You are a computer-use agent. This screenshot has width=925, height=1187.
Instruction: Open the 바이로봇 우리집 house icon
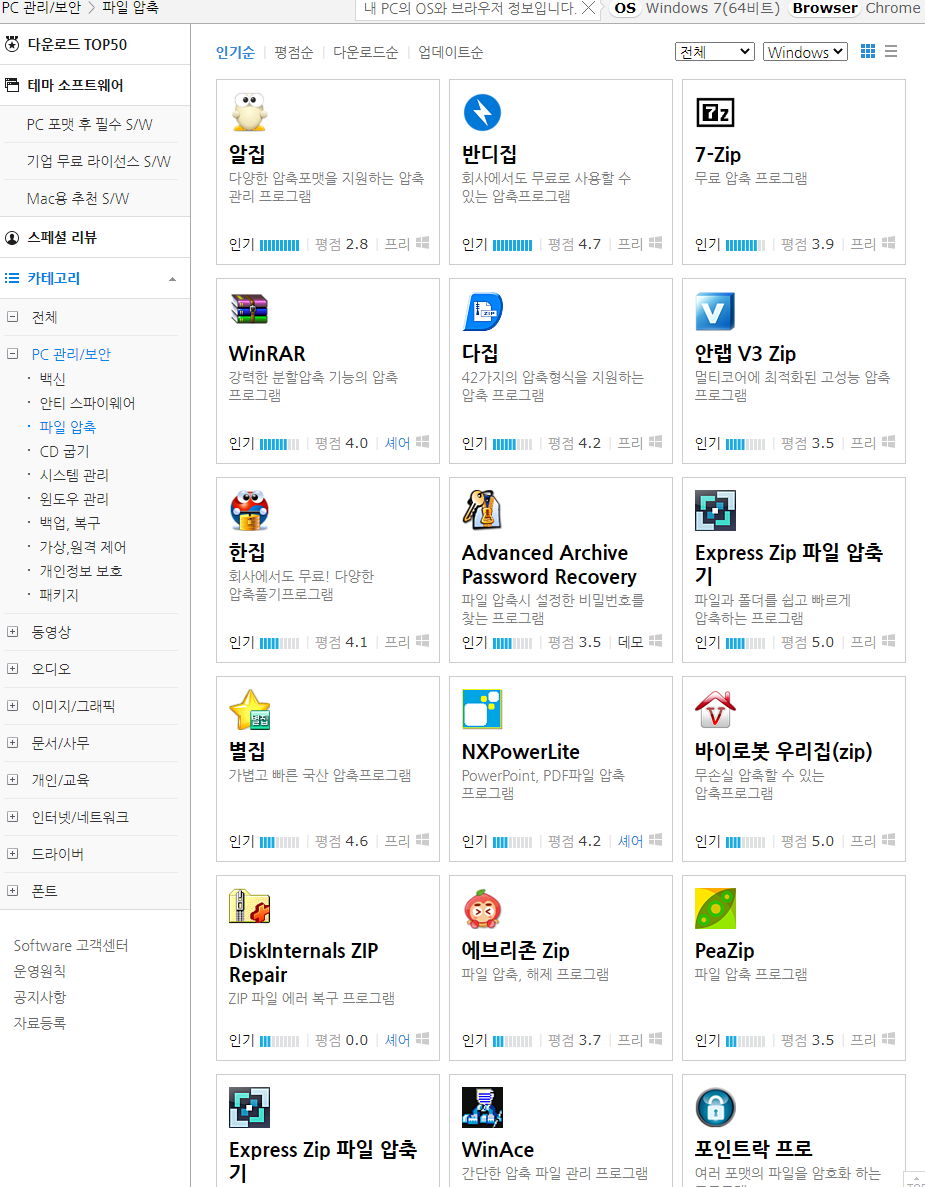coord(715,709)
